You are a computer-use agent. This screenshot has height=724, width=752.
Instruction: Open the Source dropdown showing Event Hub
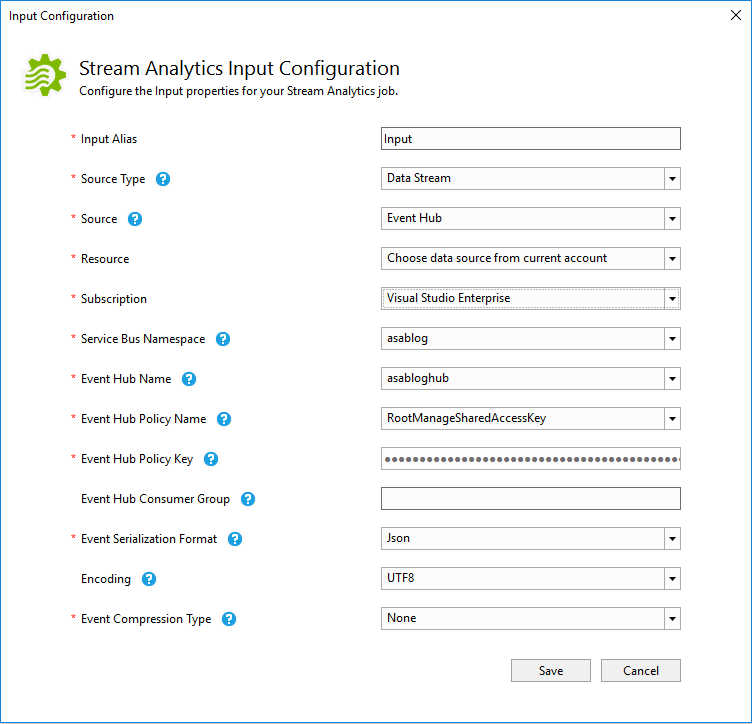[x=531, y=218]
